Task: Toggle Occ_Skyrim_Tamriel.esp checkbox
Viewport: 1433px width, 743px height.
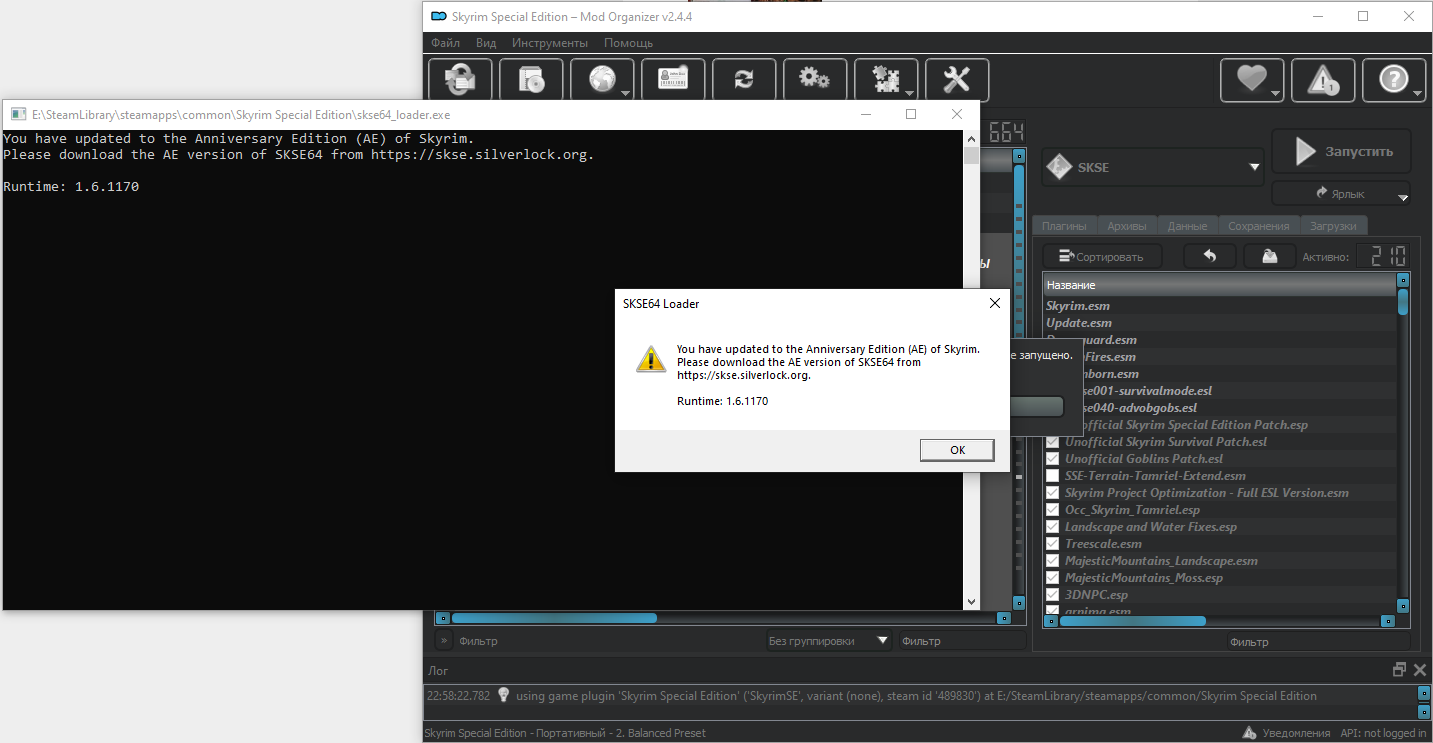Action: pos(1052,510)
